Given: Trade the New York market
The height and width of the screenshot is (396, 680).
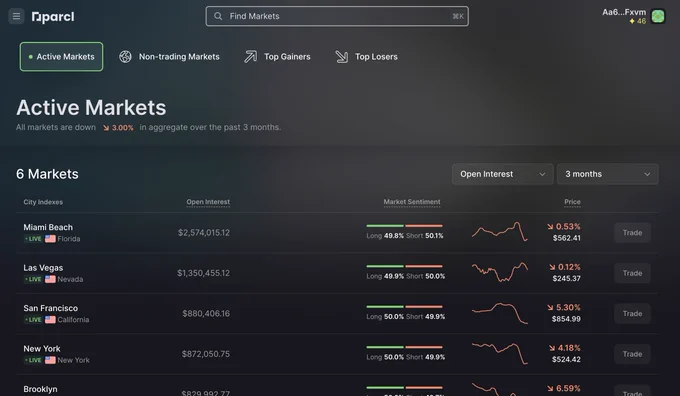Looking at the screenshot, I should click(x=632, y=354).
